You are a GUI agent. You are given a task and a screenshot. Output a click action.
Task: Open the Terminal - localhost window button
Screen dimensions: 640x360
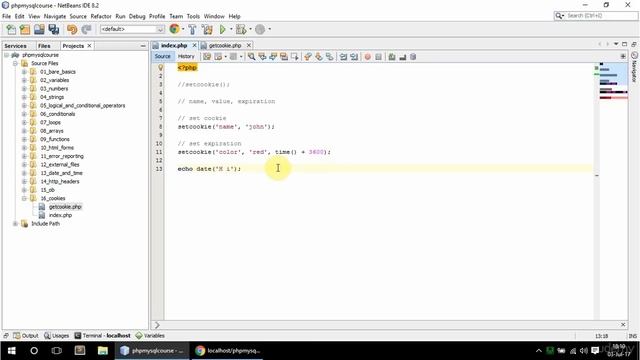102,336
